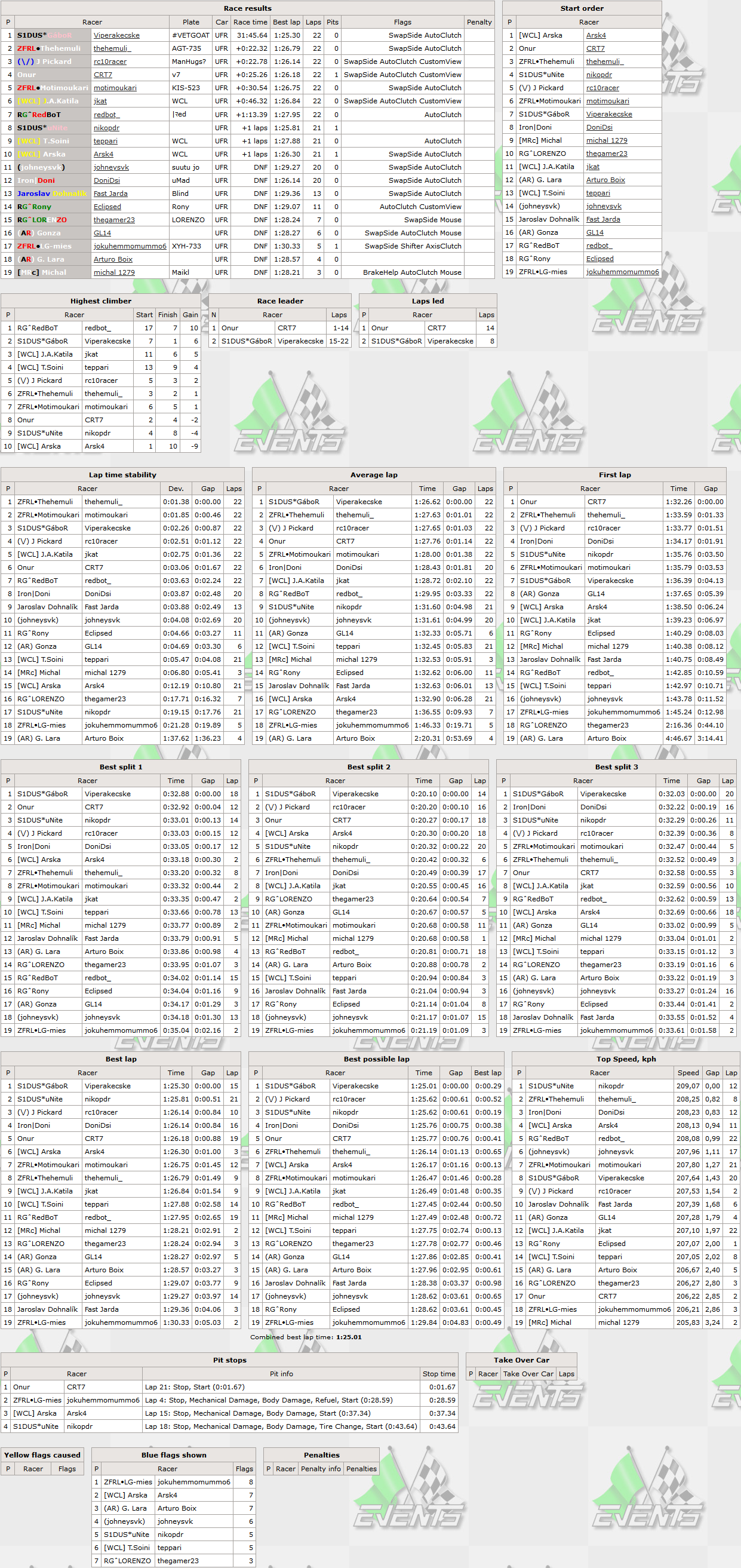Click the 'Best split 1' table title
Viewport: 741px width, 1568px height.
121,768
